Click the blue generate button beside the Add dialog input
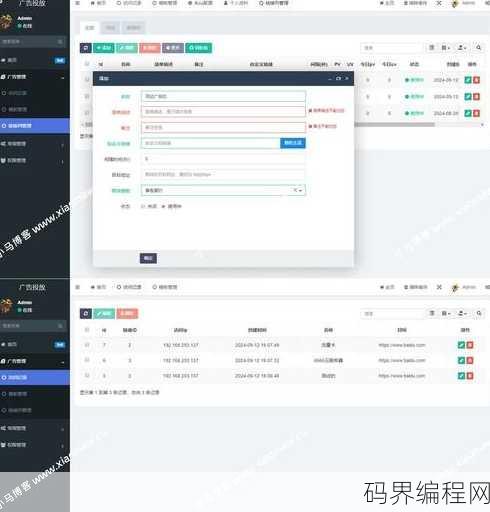Image resolution: width=490 pixels, height=512 pixels. point(293,143)
